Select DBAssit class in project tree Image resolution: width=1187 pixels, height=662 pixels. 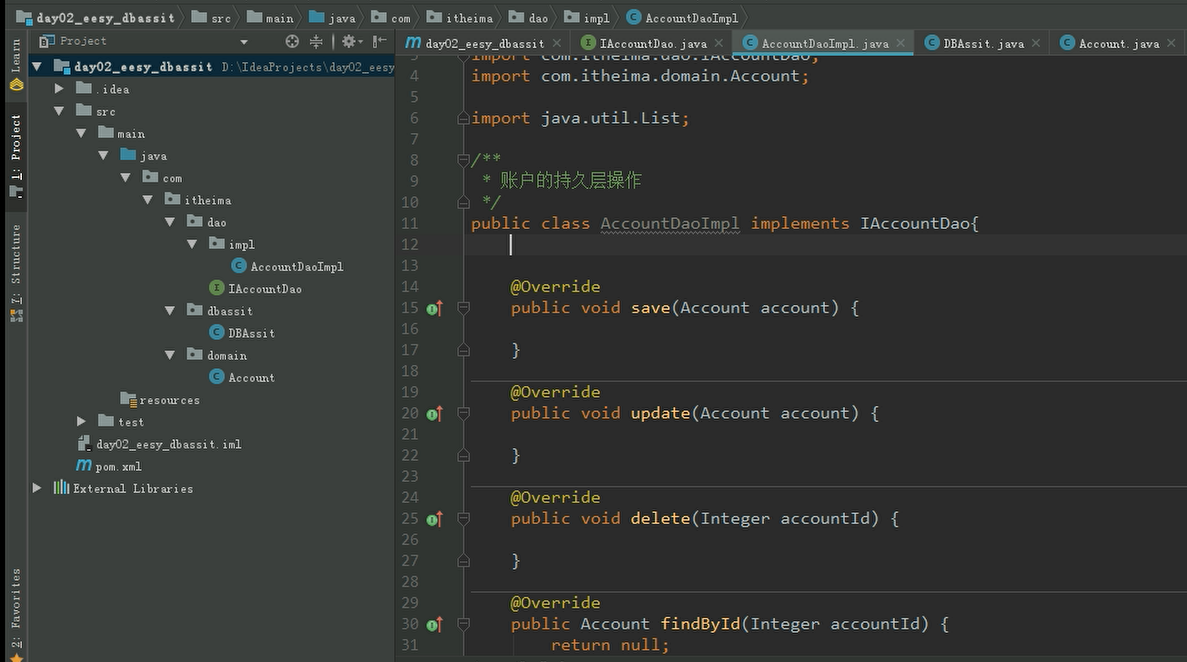pyautogui.click(x=242, y=333)
